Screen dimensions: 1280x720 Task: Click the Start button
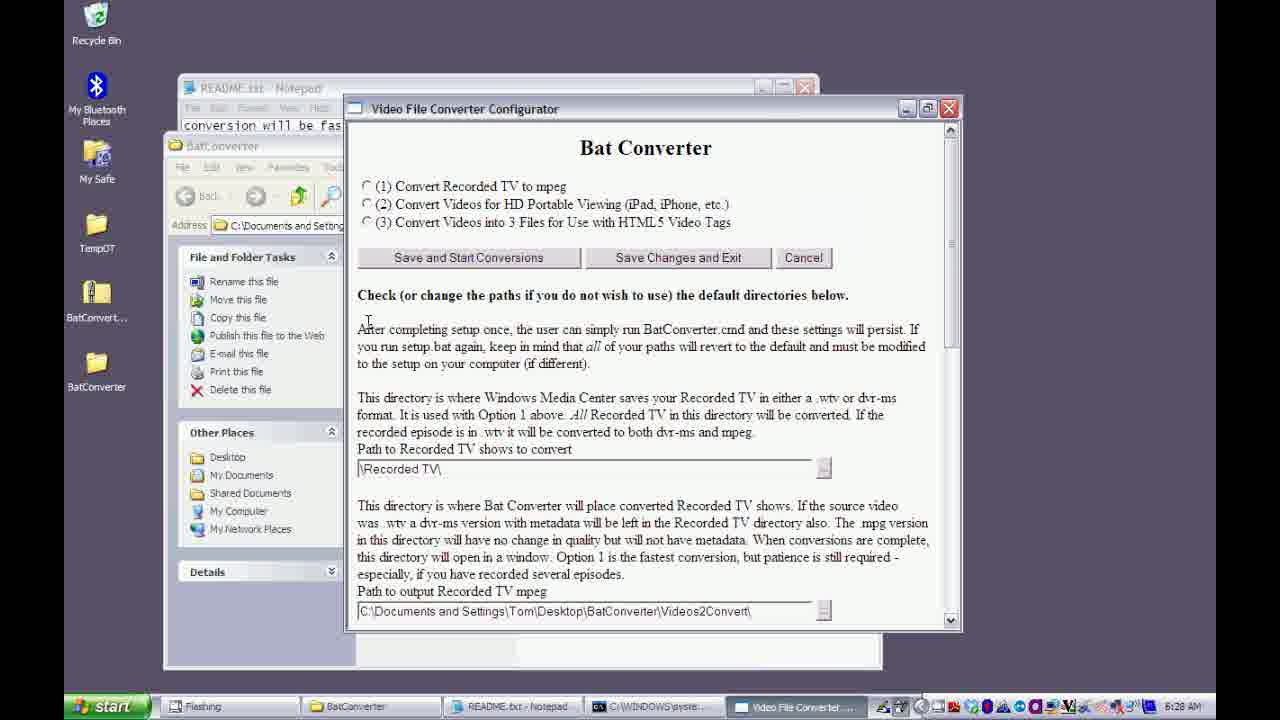point(107,706)
